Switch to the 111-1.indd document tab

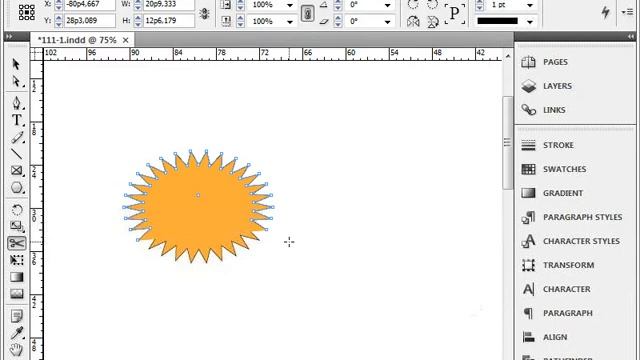(x=77, y=40)
